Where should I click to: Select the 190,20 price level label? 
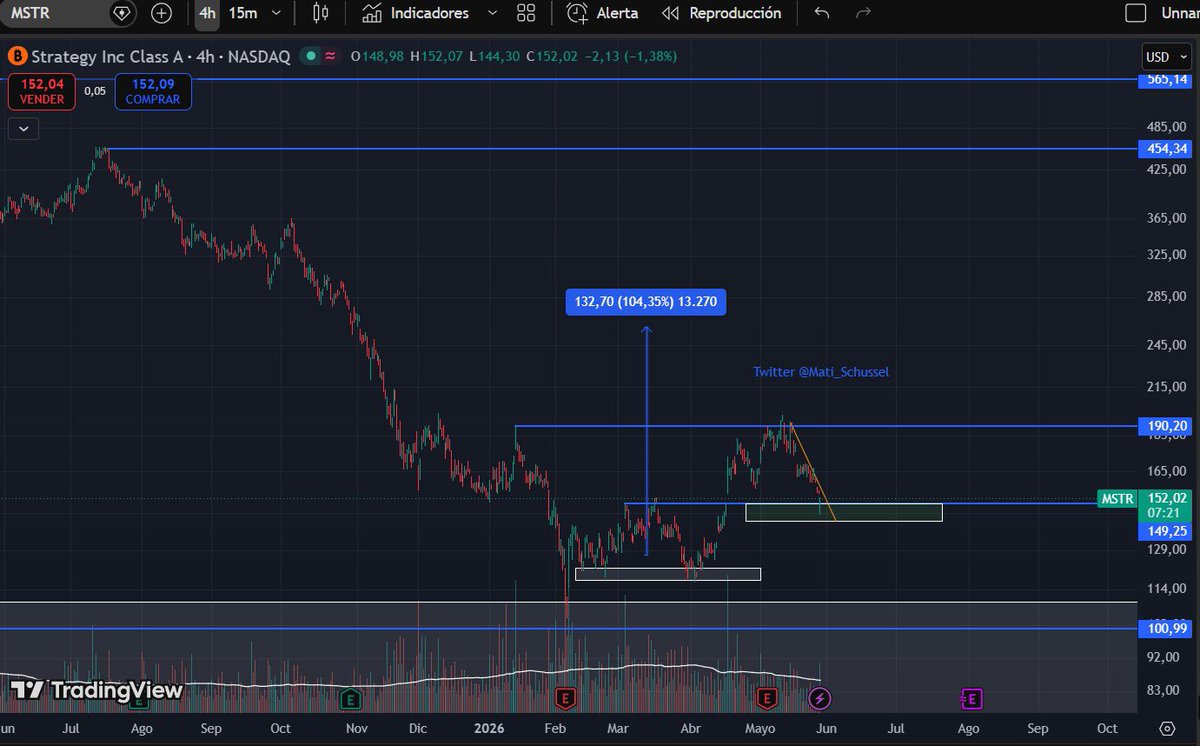tap(1165, 426)
